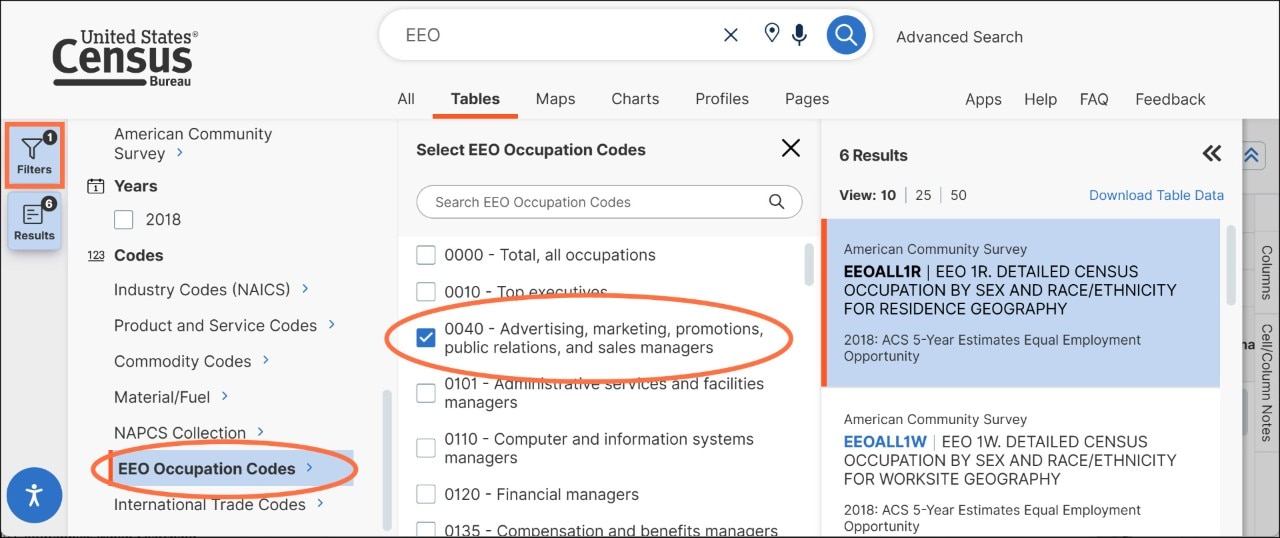Open the Filters panel button
The height and width of the screenshot is (538, 1280).
(x=34, y=155)
